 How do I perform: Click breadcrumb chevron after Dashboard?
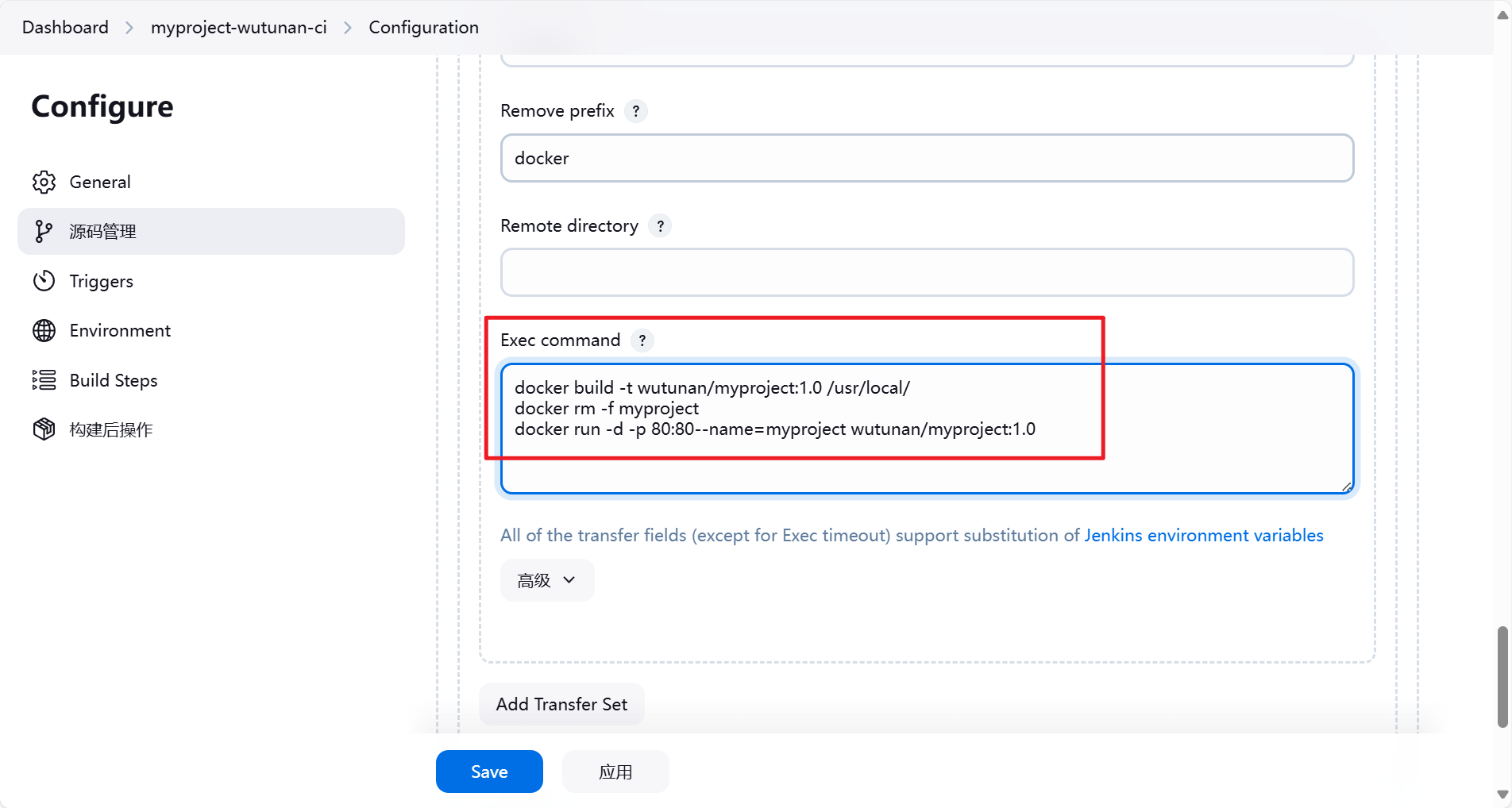click(x=129, y=28)
